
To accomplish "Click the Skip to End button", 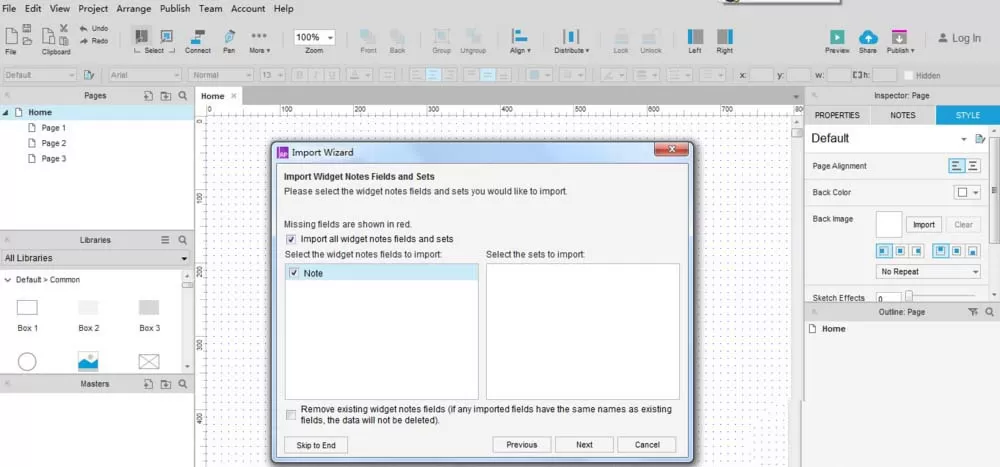I will (x=316, y=445).
